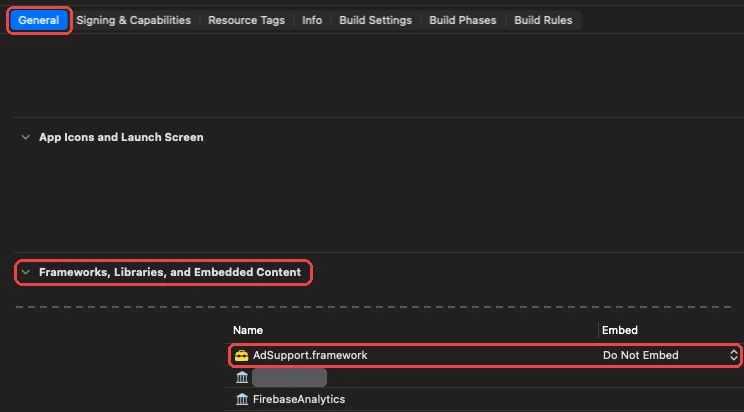Open the Build Phases tab
Screen dimensions: 744x412
[x=463, y=20]
